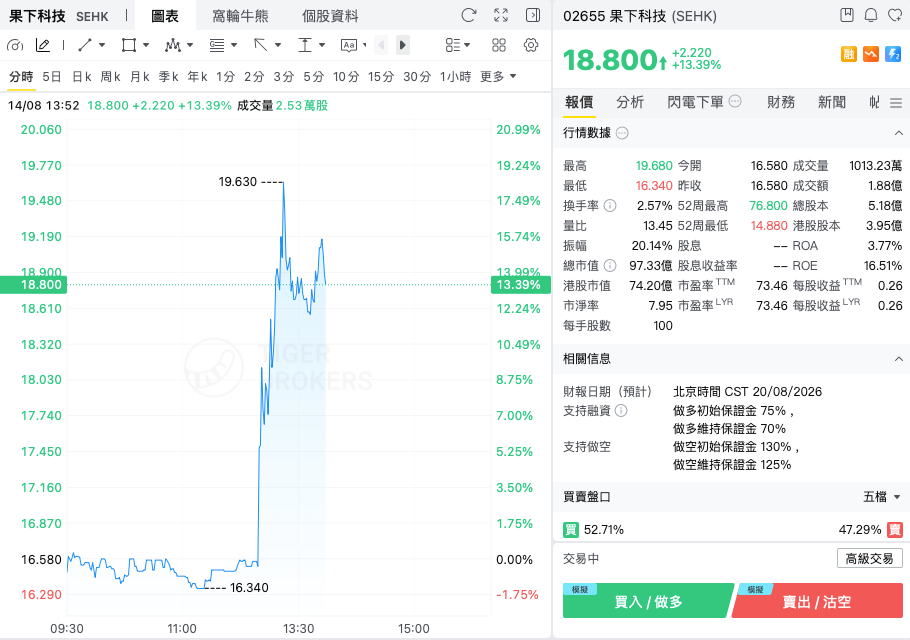Image resolution: width=910 pixels, height=640 pixels.
Task: Select the 月k timeframe
Action: click(x=140, y=77)
